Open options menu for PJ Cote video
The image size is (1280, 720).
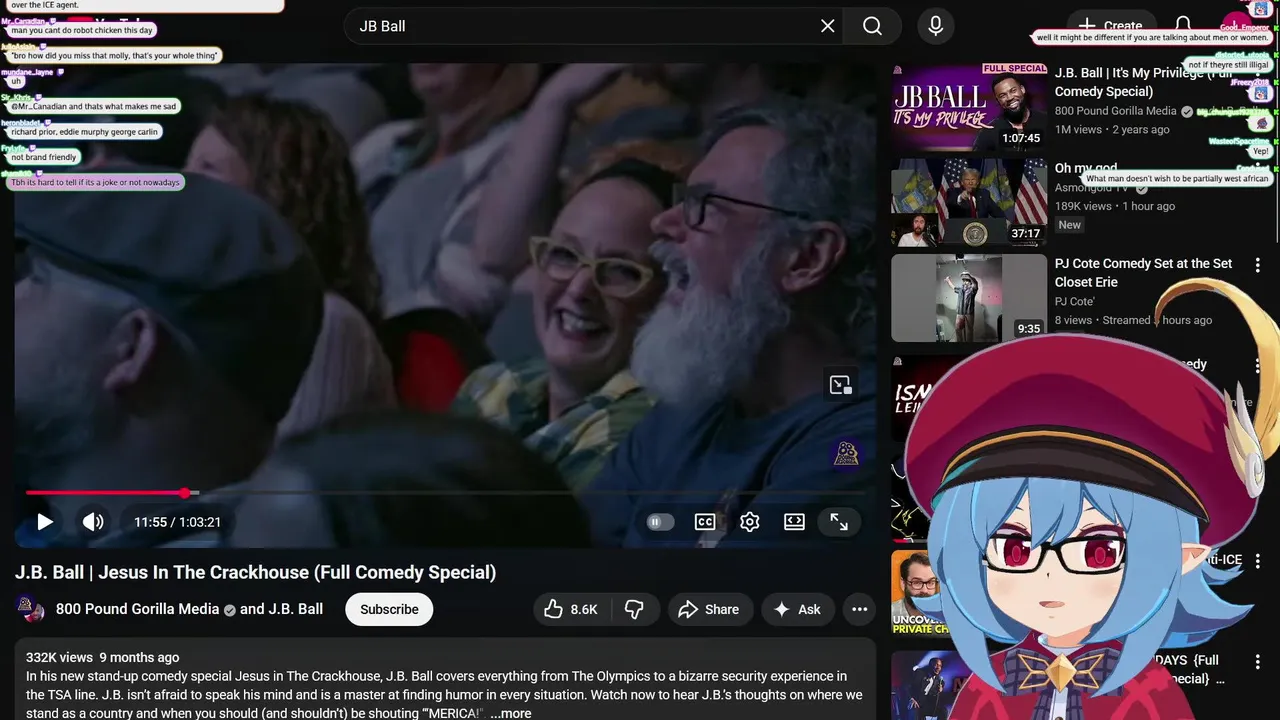pos(1257,265)
